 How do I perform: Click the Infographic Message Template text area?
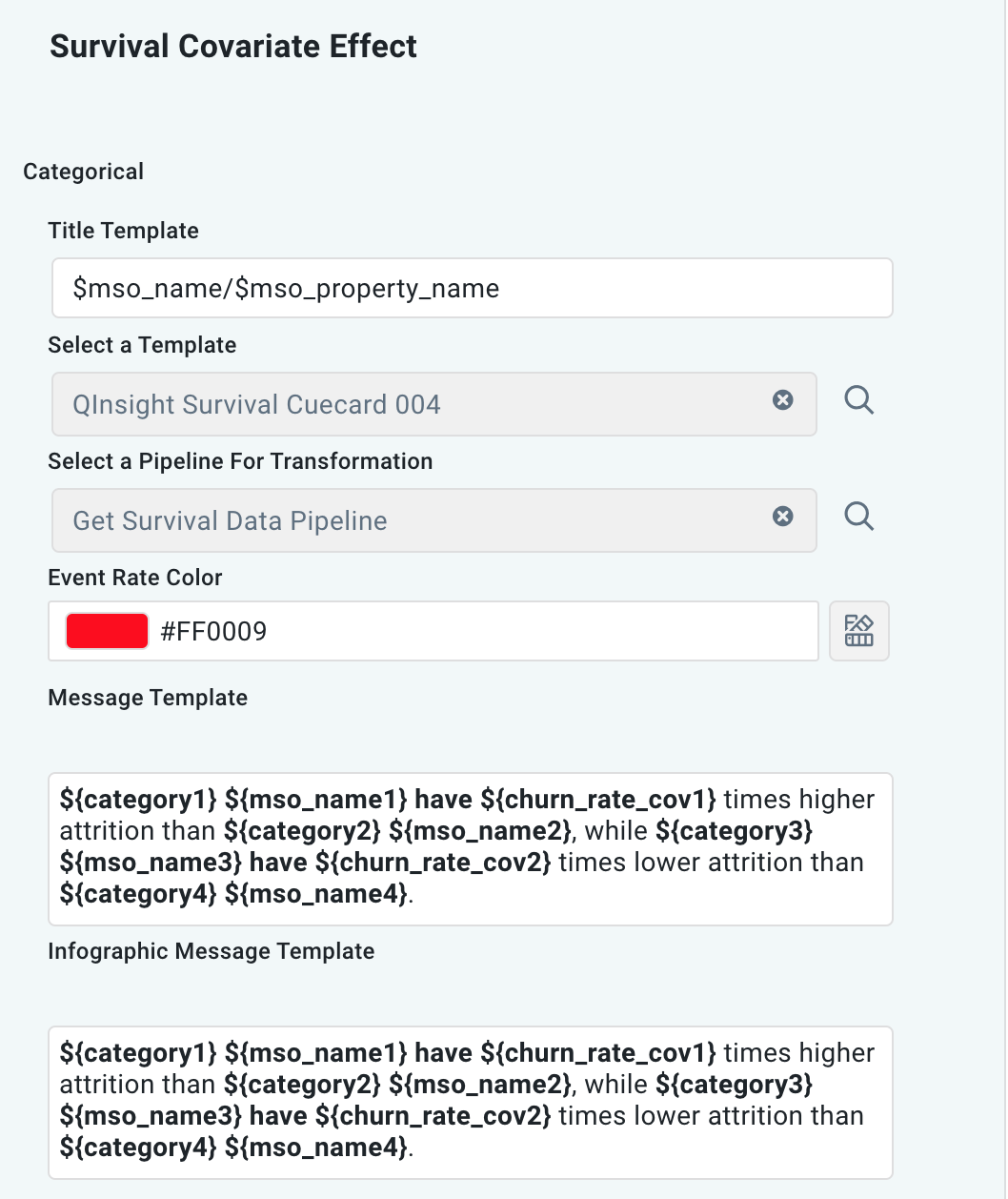click(x=471, y=1101)
